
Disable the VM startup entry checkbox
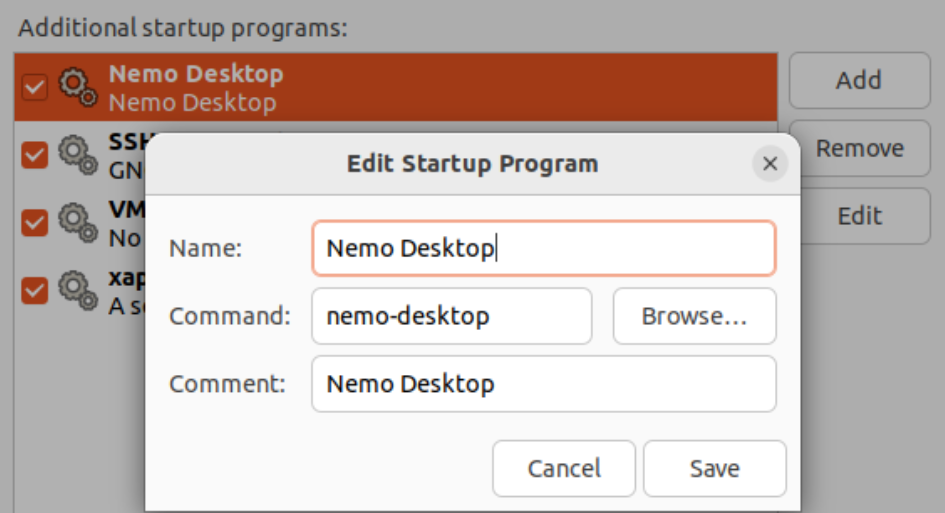coord(35,221)
